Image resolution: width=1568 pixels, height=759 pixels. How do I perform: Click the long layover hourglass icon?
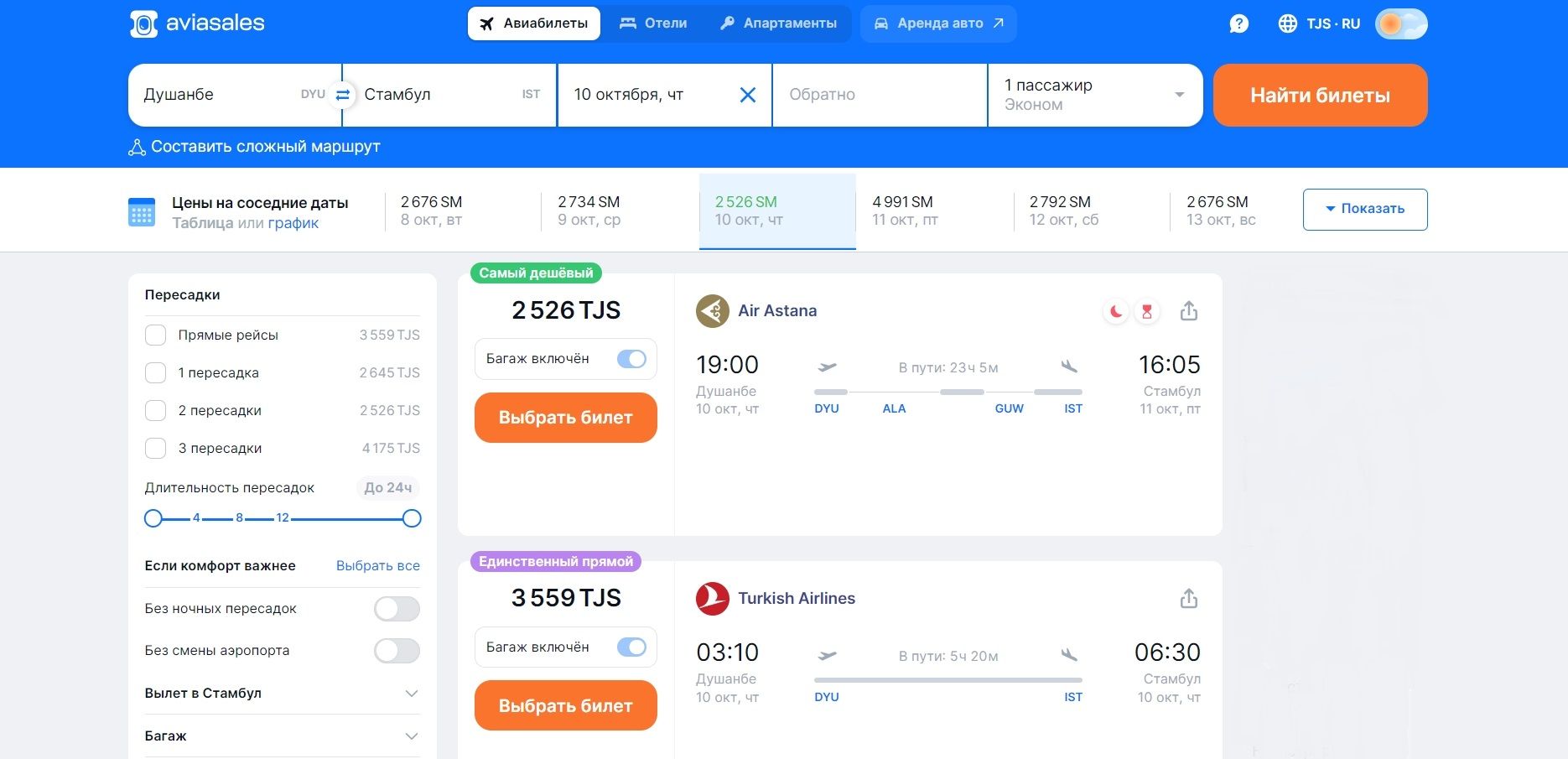pyautogui.click(x=1146, y=312)
